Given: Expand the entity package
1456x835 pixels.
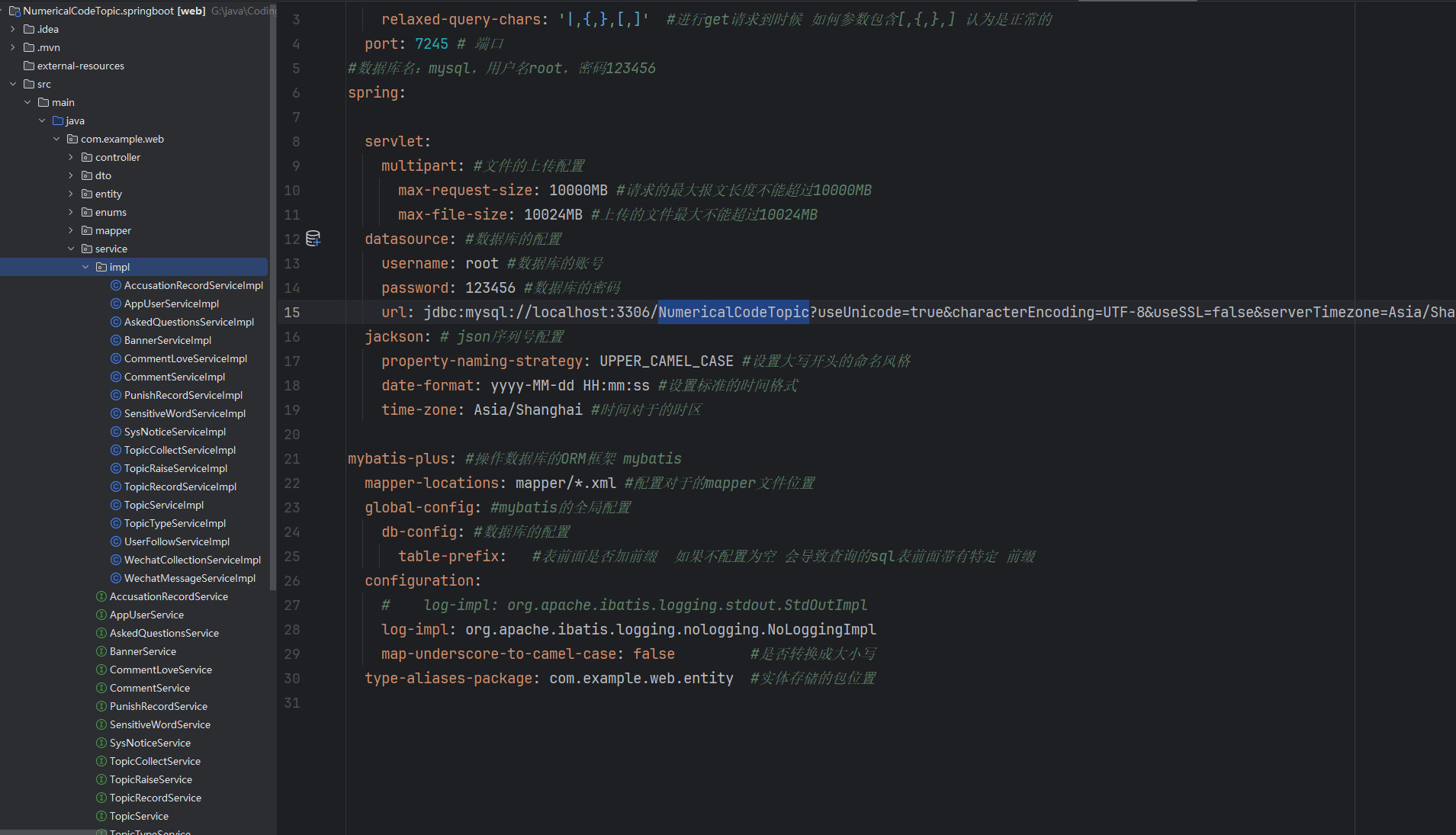Looking at the screenshot, I should (71, 194).
